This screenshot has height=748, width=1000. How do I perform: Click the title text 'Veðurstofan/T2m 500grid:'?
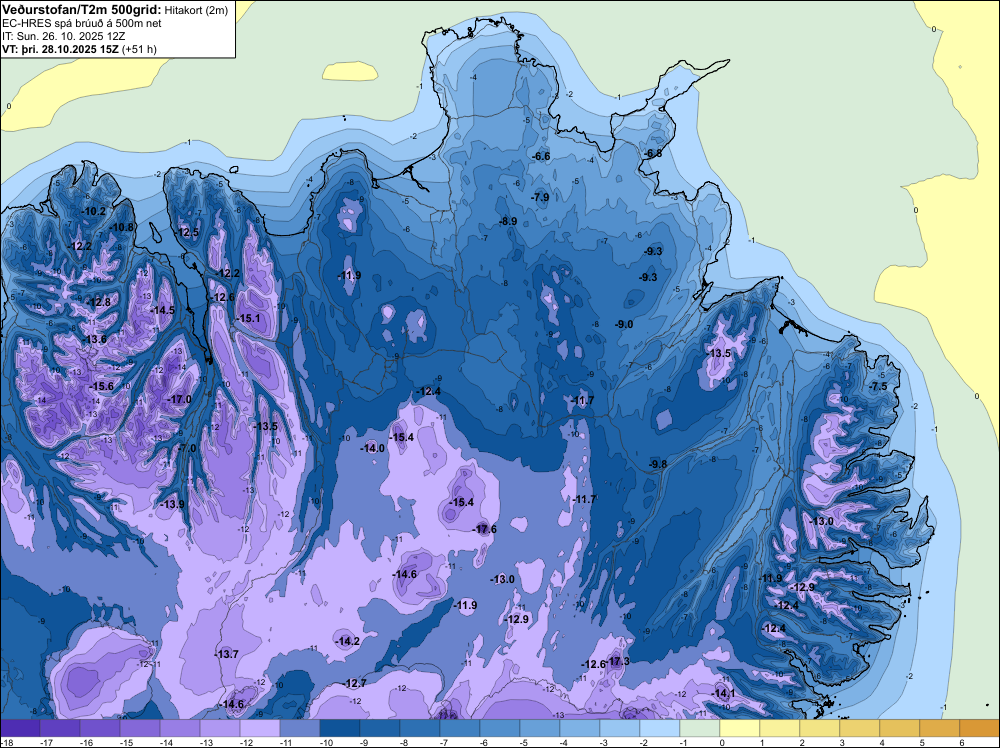point(82,10)
